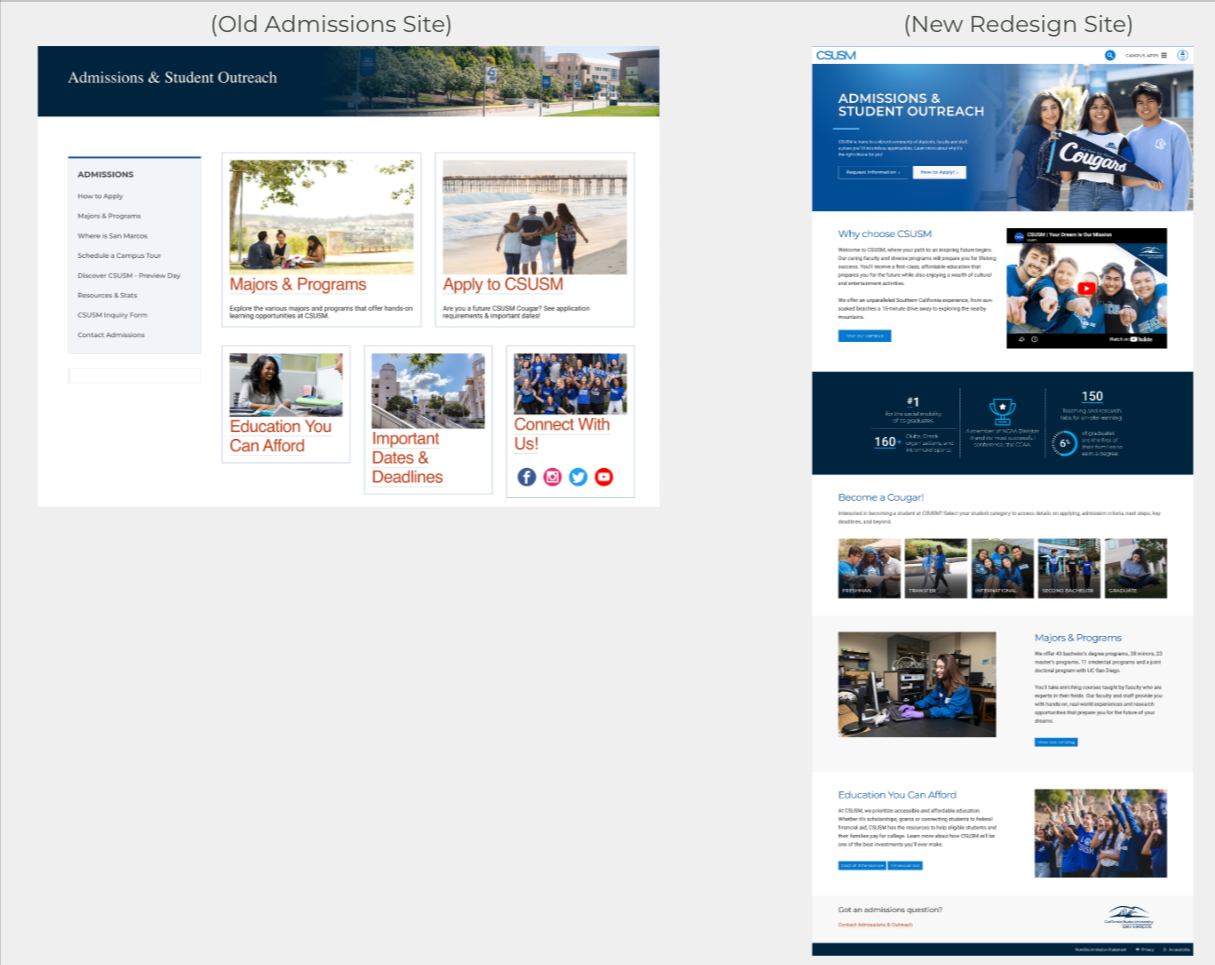Viewport: 1215px width, 965px height.
Task: Click the Apply to CSUSM card heading
Action: pyautogui.click(x=503, y=285)
